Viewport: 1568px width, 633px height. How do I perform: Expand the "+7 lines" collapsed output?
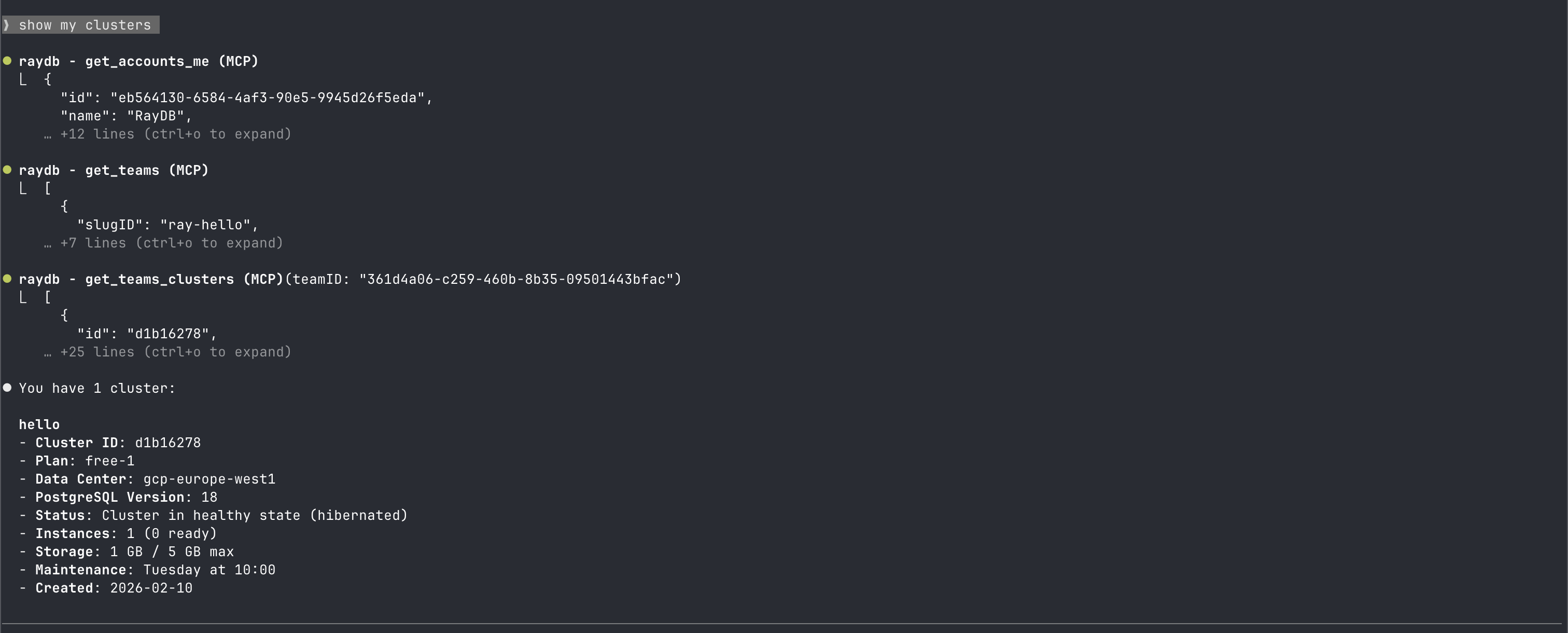pos(171,243)
